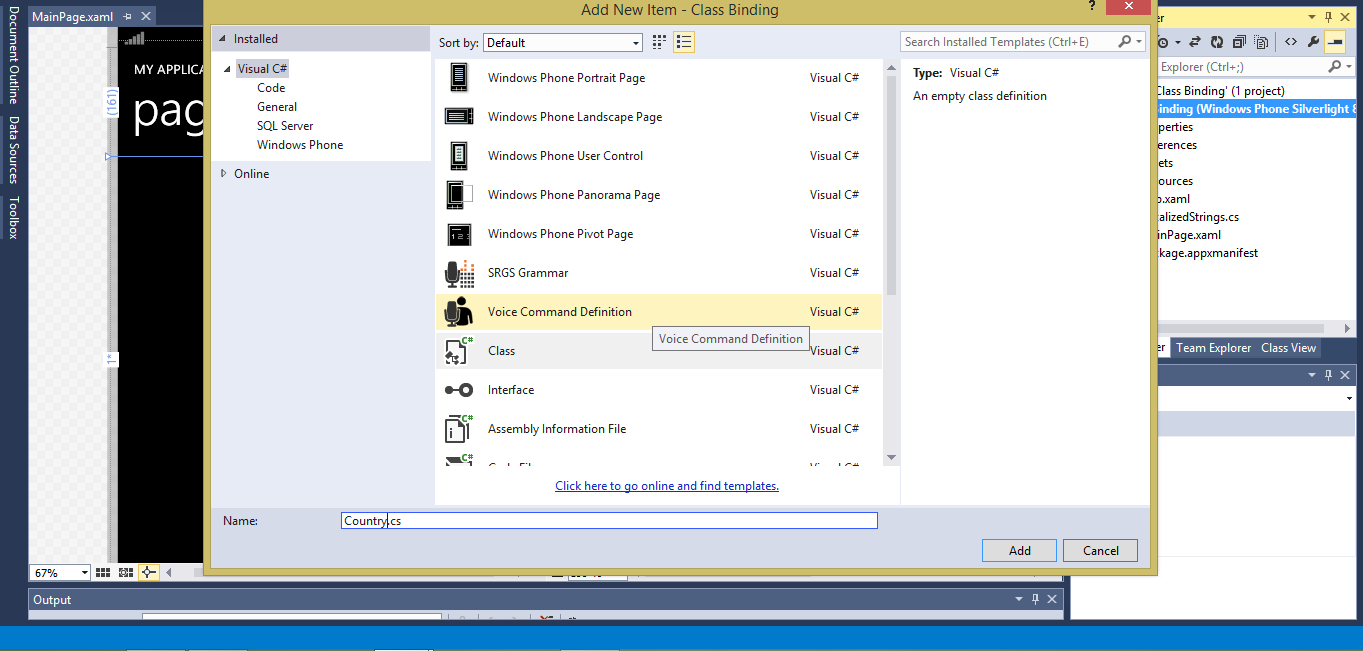Switch to the Class View tab

[x=1288, y=348]
